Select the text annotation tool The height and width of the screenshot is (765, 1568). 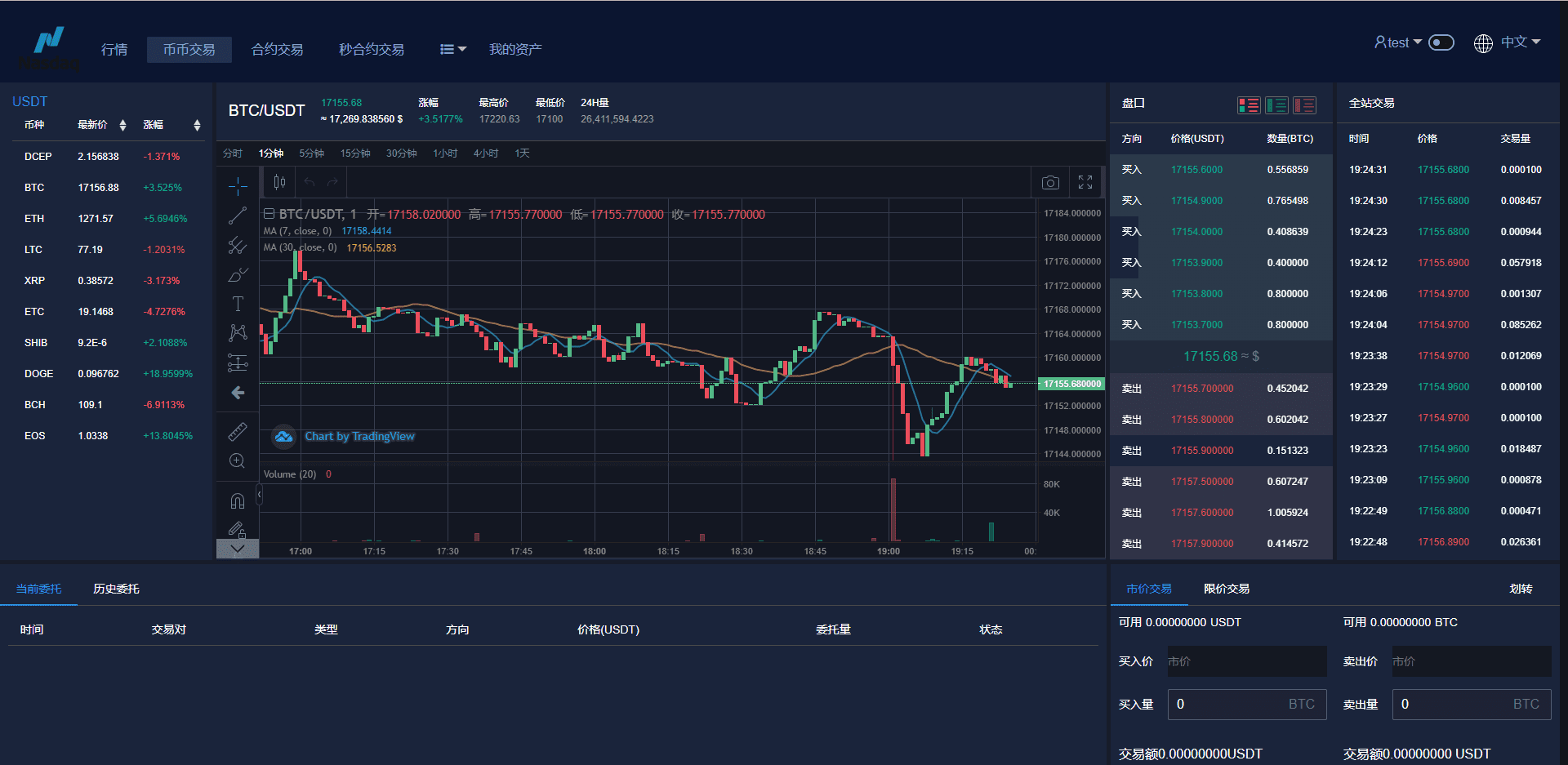tap(238, 304)
